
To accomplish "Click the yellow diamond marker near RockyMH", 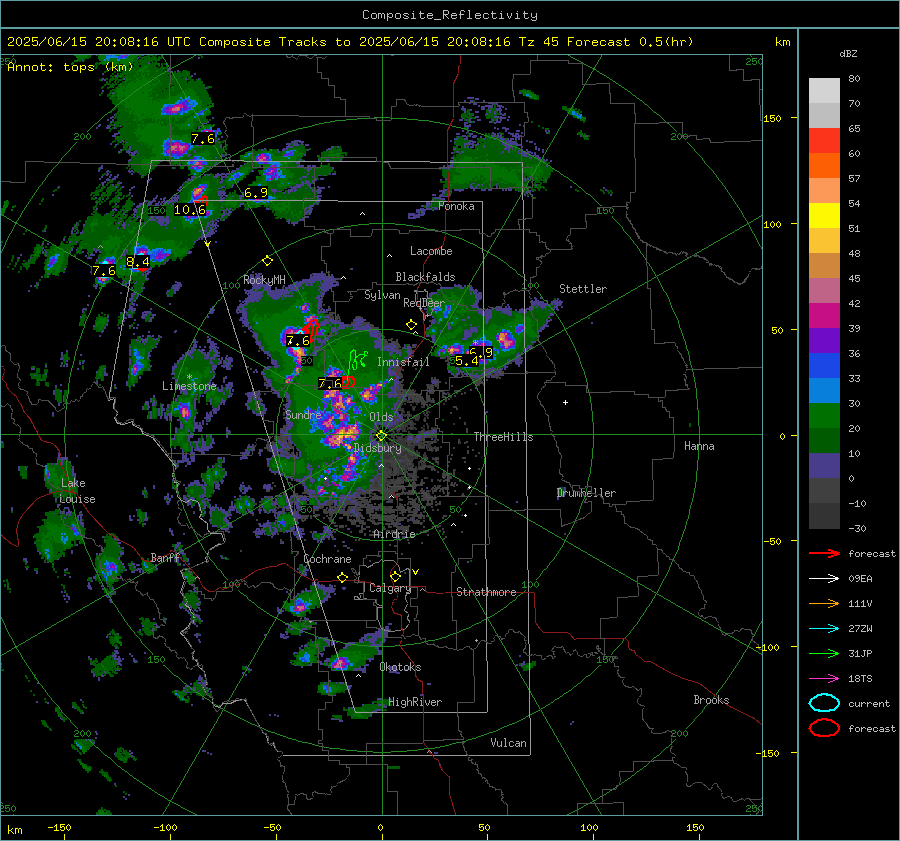I will click(x=267, y=261).
